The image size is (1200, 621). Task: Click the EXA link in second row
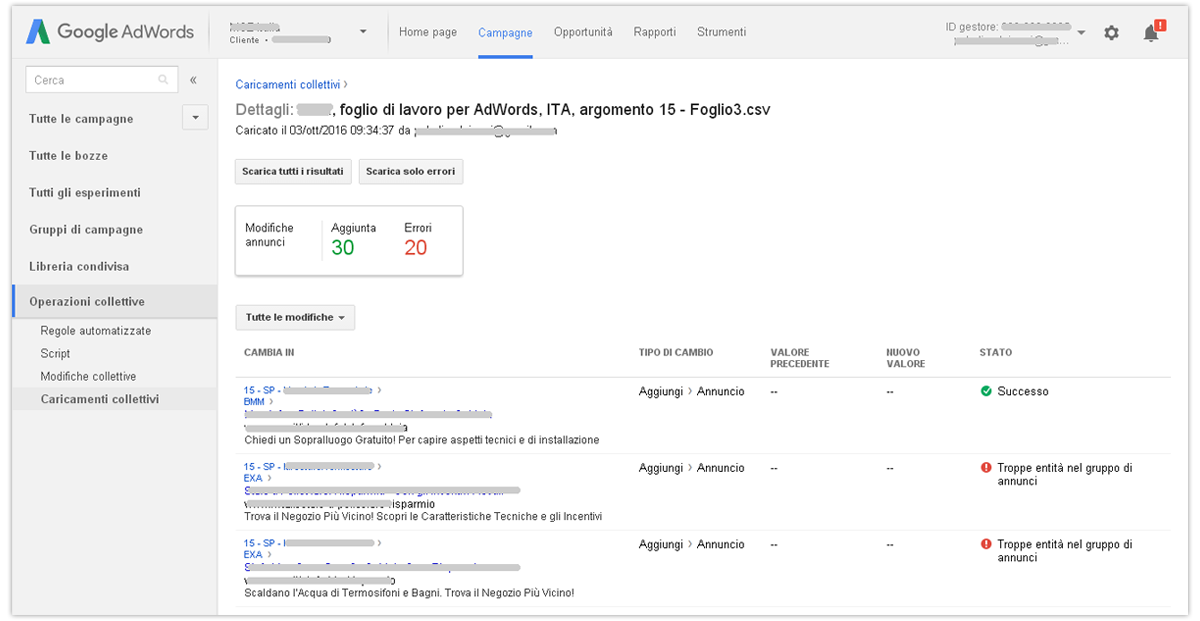pos(253,478)
